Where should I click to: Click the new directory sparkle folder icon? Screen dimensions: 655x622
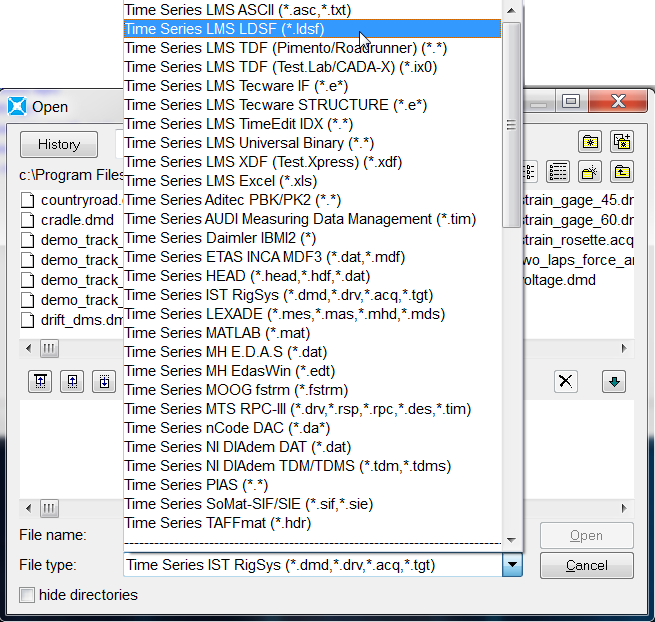click(590, 172)
